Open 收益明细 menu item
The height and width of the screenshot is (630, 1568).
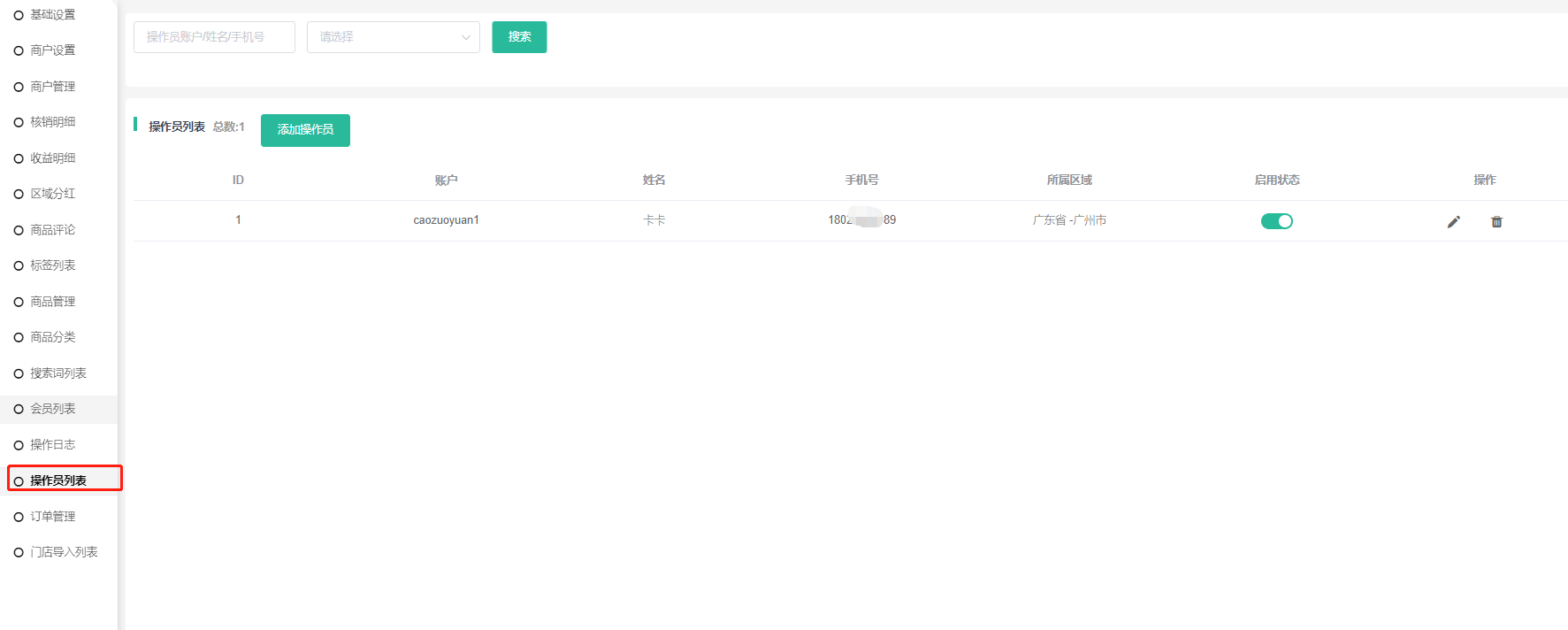point(53,158)
